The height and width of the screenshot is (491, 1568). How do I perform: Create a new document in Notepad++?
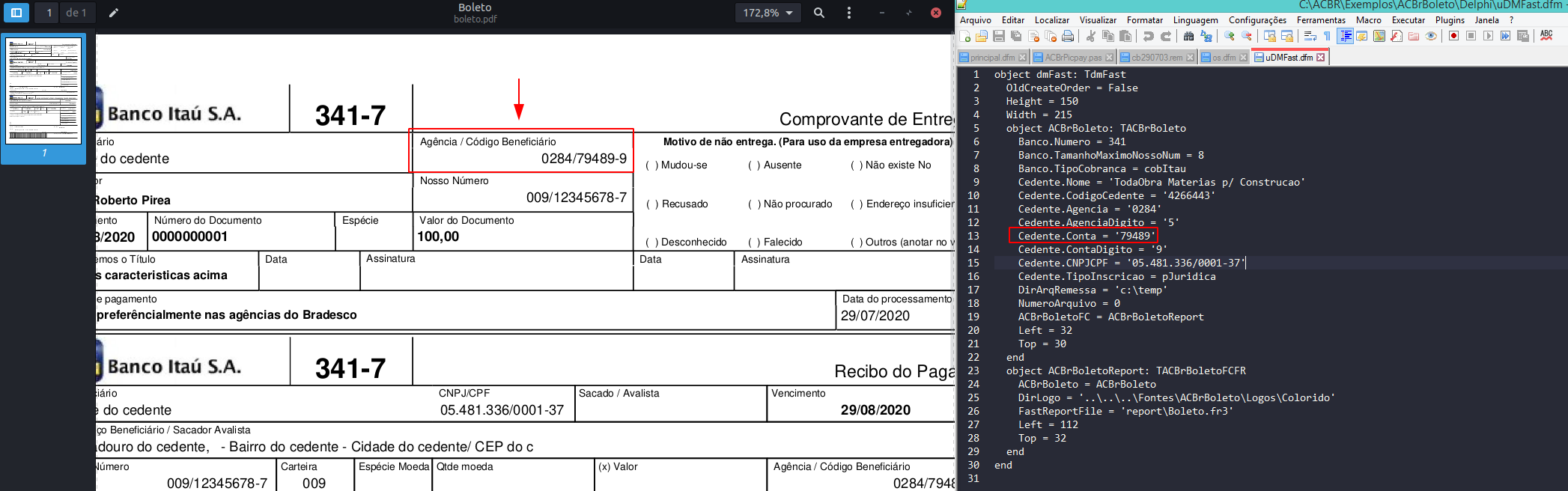pyautogui.click(x=965, y=36)
